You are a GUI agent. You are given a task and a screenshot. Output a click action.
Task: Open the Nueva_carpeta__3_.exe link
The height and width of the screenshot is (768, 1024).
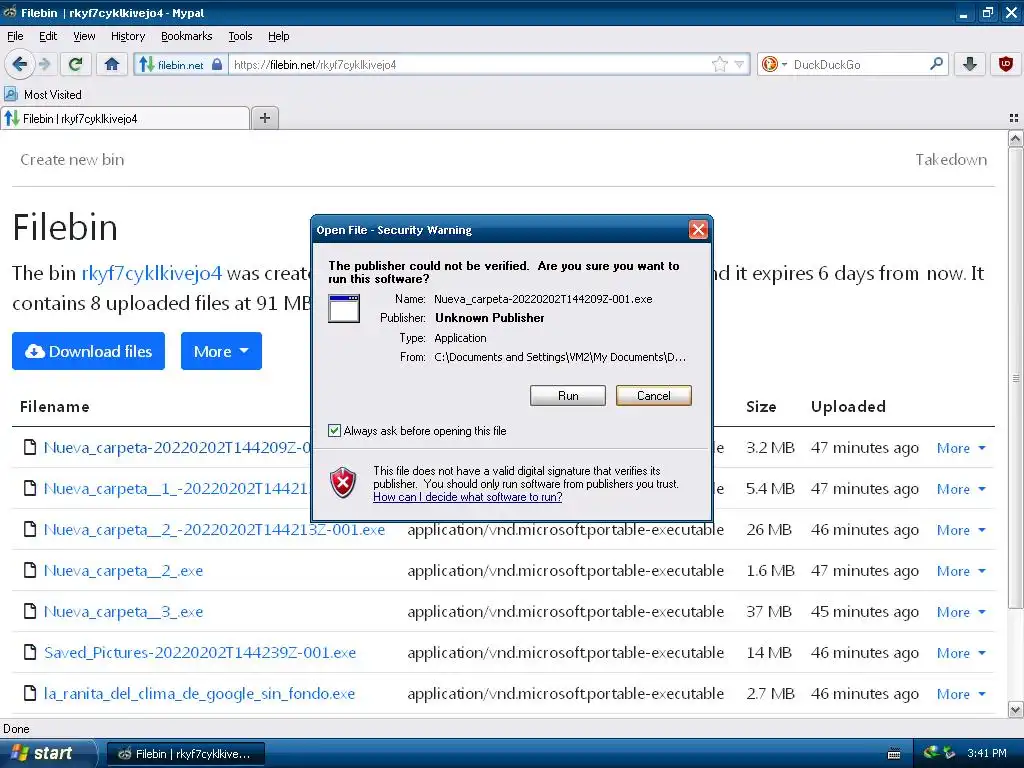coord(123,612)
